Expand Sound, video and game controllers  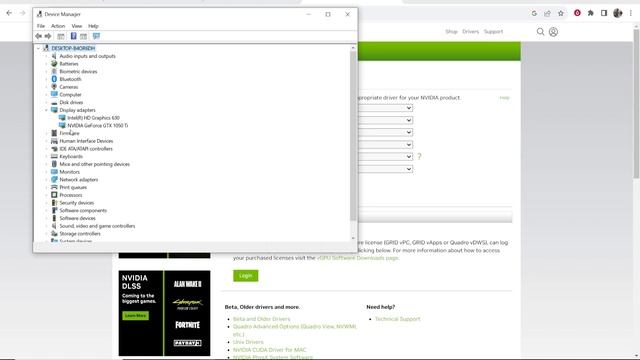tap(47, 226)
